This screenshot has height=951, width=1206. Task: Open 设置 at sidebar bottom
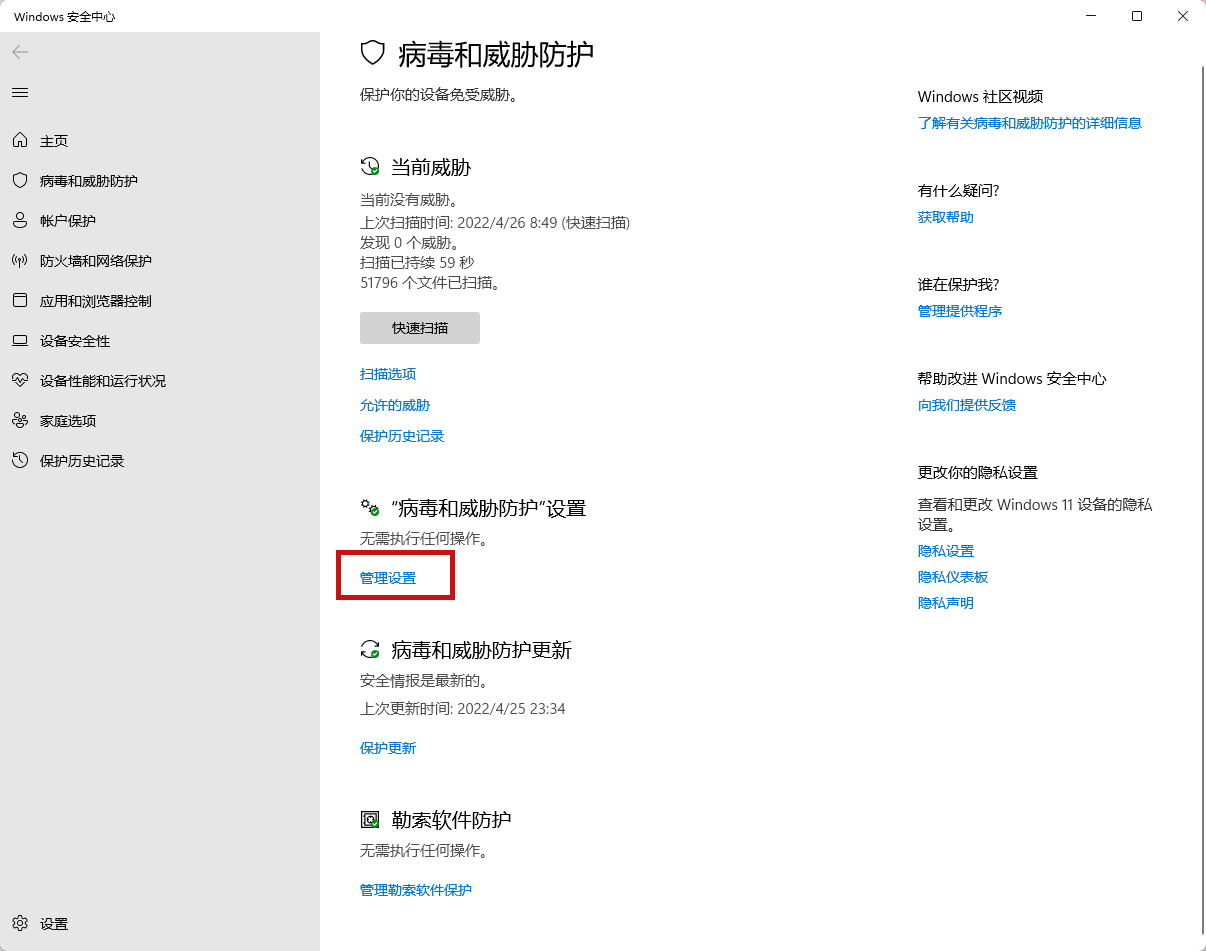[x=54, y=924]
